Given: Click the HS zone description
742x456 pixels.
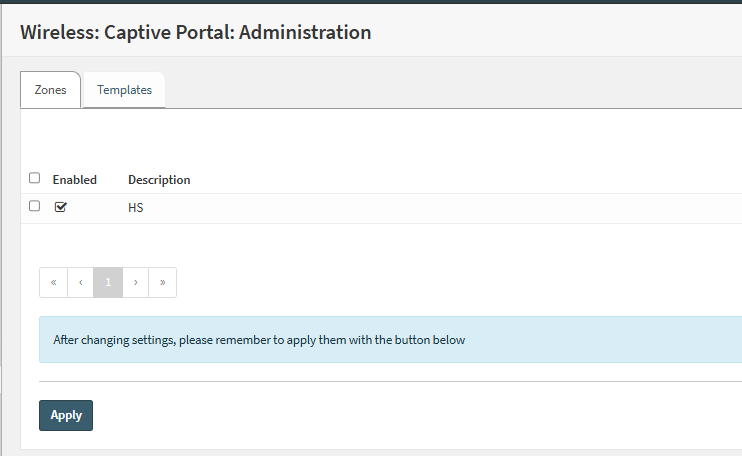Looking at the screenshot, I should (136, 208).
